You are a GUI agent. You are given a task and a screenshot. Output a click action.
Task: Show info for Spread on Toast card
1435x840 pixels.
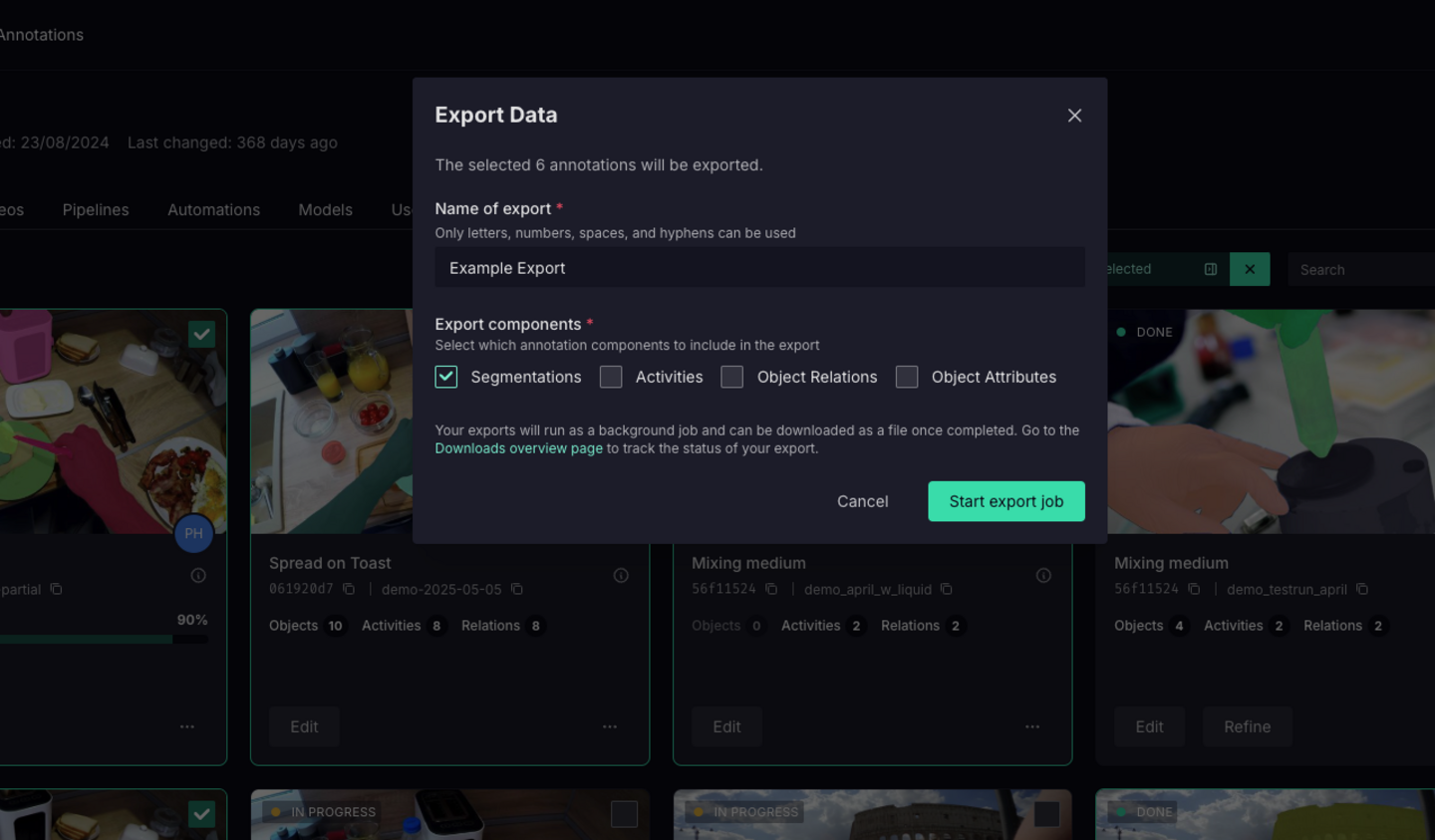pos(621,575)
